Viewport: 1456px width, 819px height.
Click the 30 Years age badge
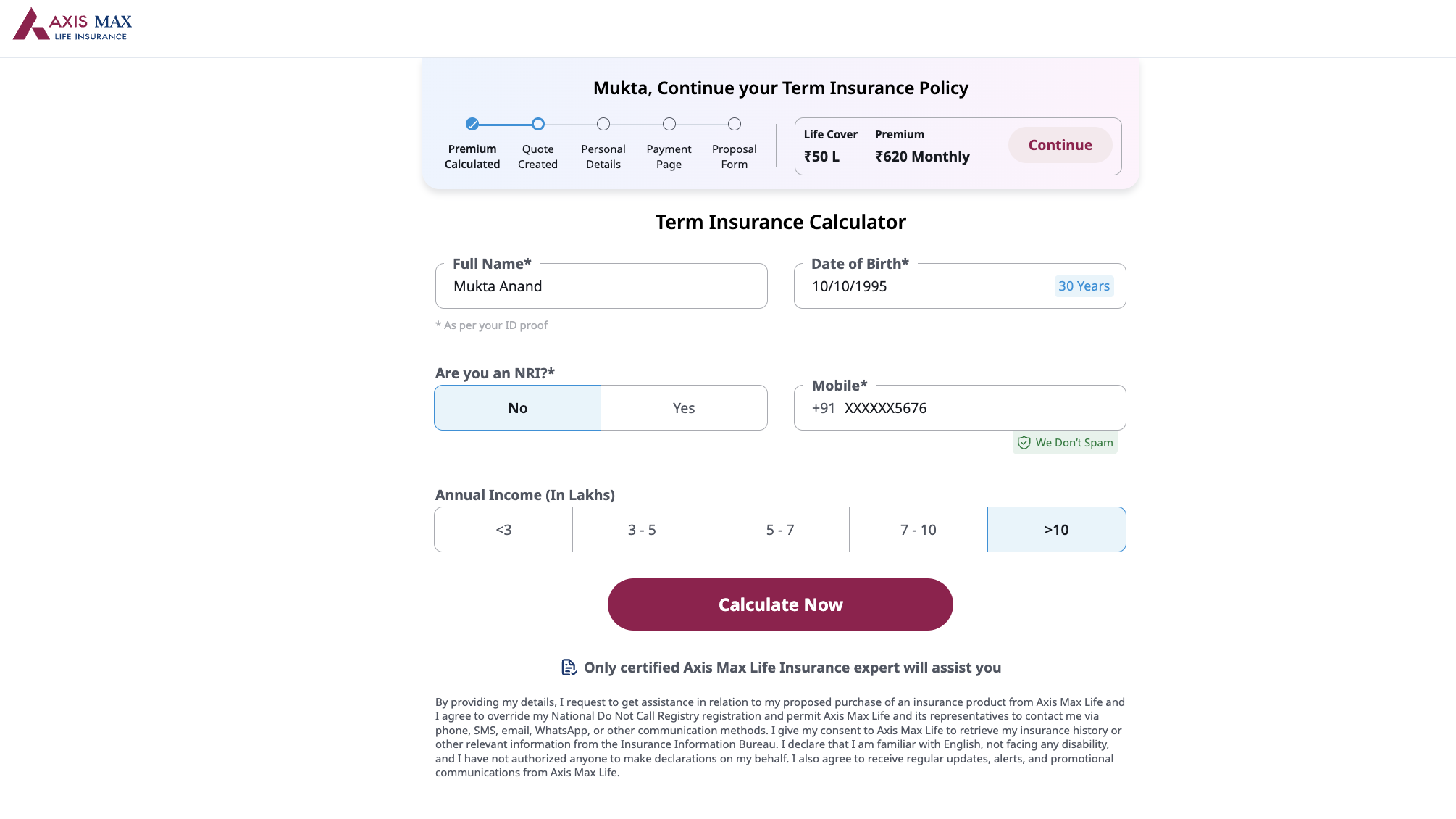[x=1084, y=286]
